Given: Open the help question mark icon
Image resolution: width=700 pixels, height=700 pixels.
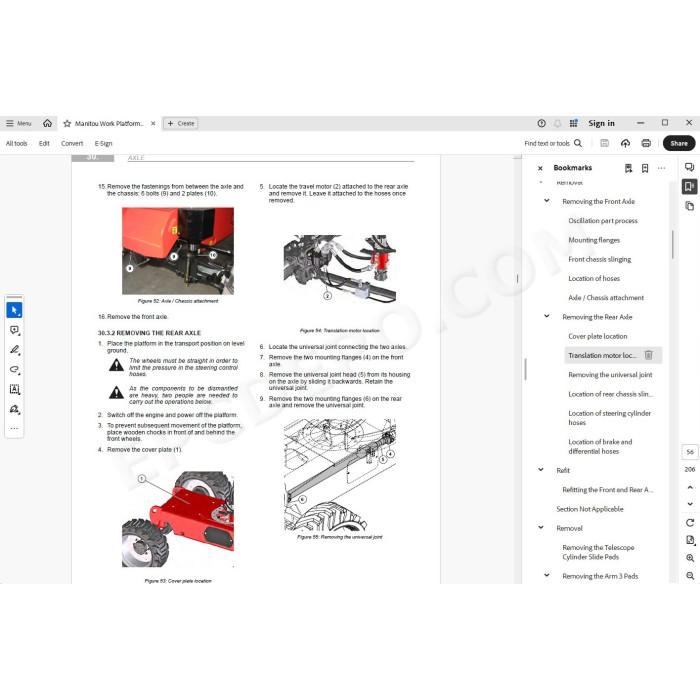Looking at the screenshot, I should point(542,123).
